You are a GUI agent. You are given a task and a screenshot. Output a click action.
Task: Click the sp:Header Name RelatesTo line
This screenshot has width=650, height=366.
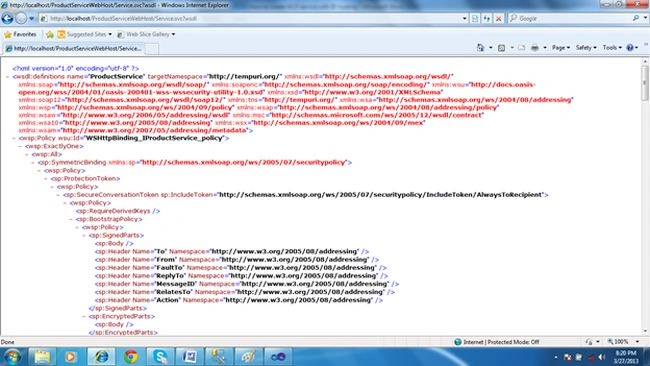(x=245, y=292)
